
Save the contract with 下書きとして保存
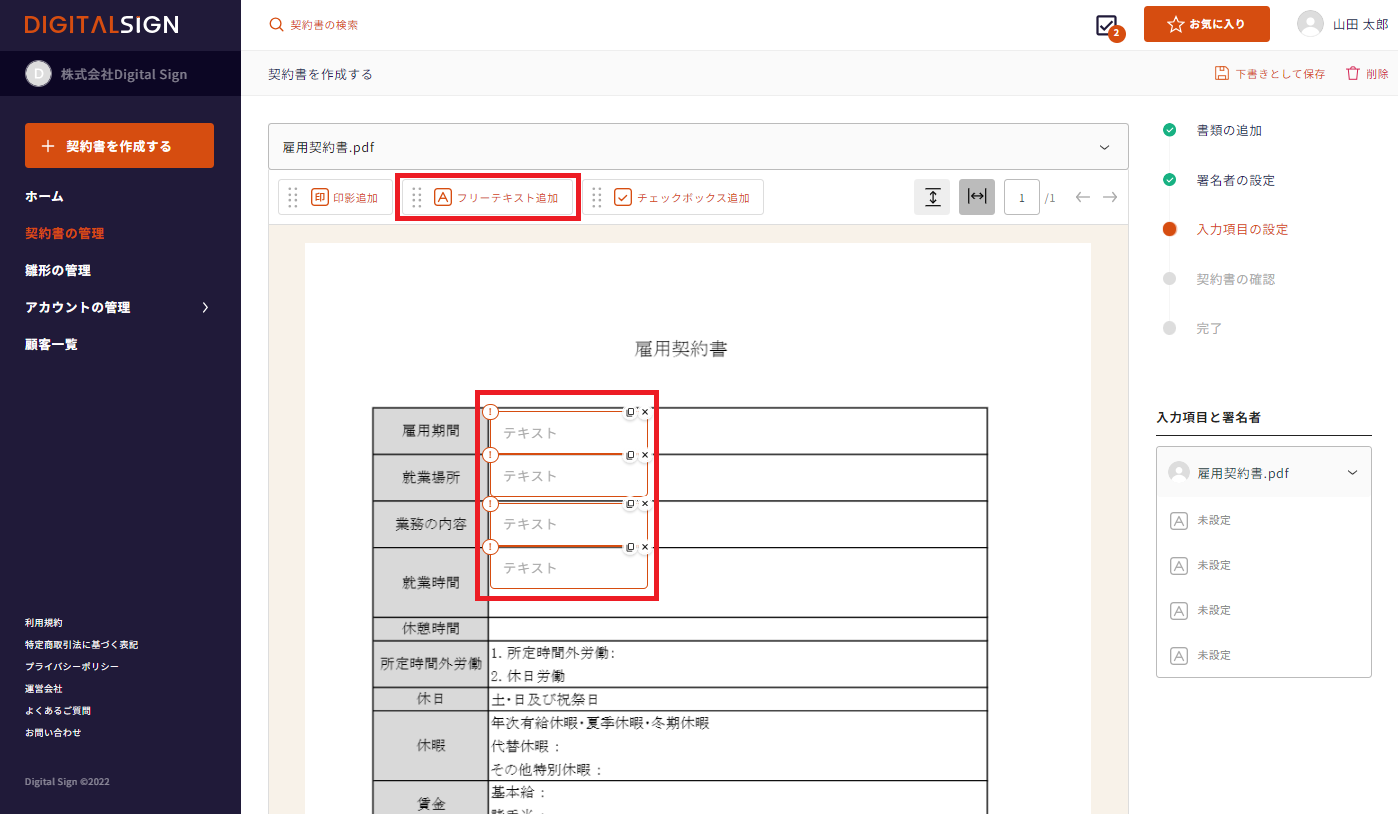[1270, 74]
